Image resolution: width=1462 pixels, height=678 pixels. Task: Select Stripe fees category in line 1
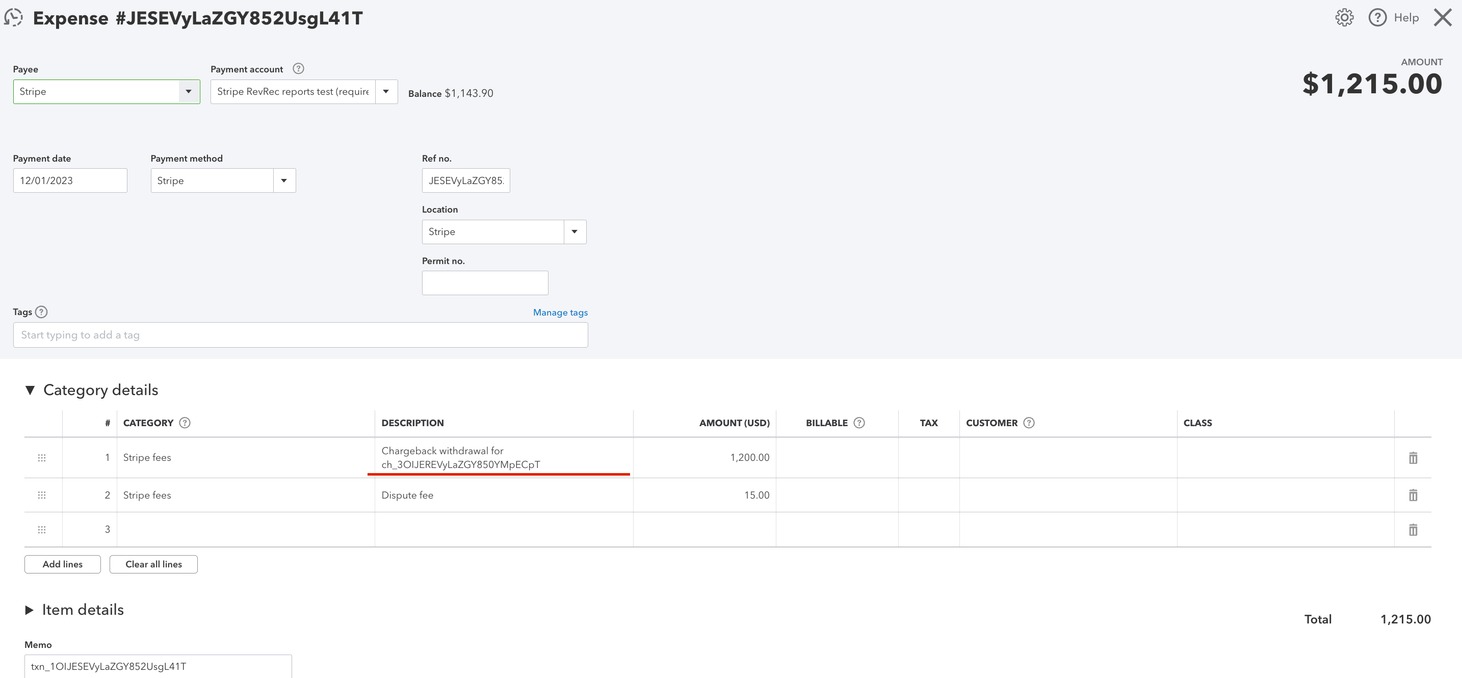coord(246,458)
